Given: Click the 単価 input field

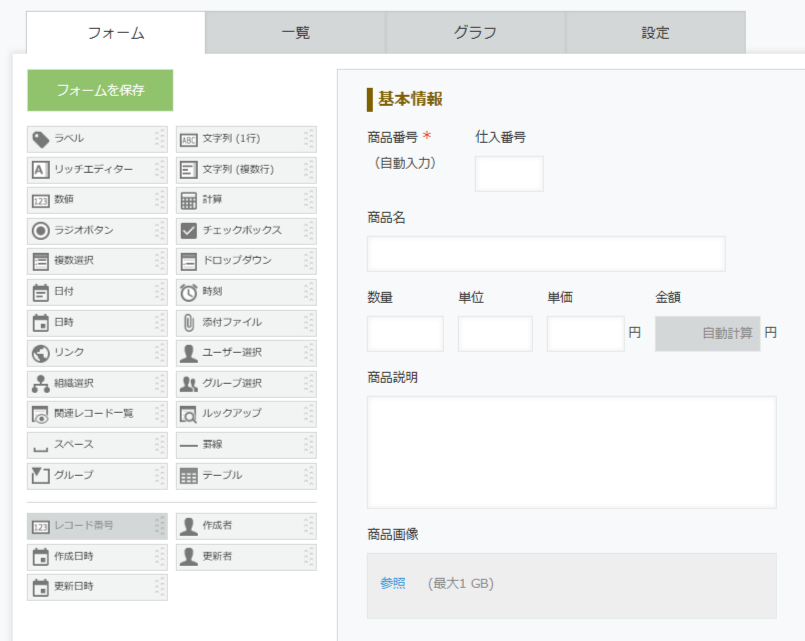Looking at the screenshot, I should [585, 334].
